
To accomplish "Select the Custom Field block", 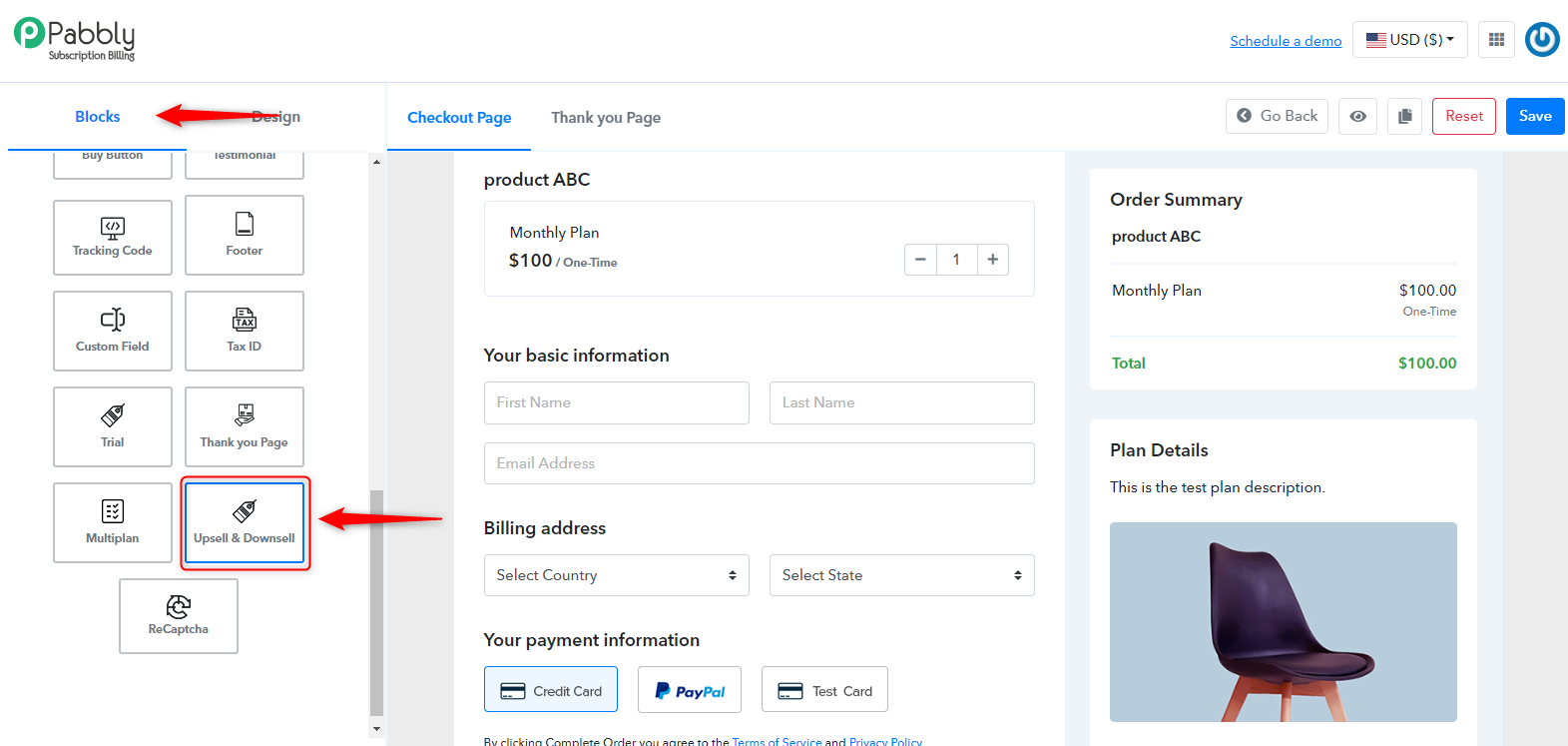I will (x=113, y=331).
